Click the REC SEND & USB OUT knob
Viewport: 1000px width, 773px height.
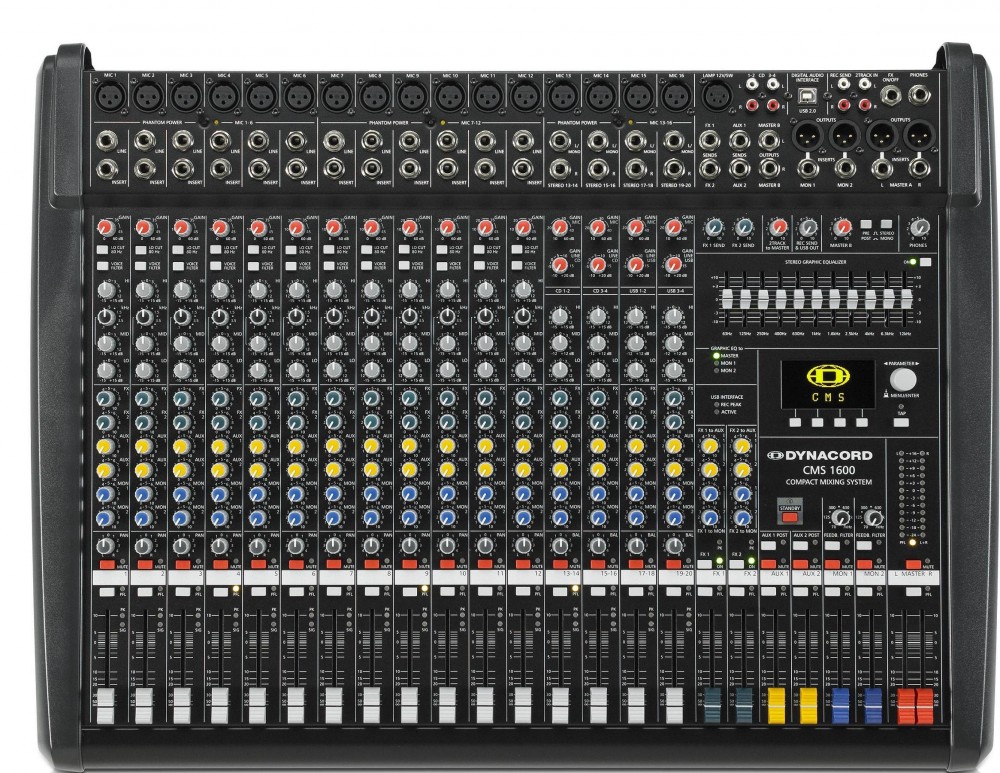[807, 228]
